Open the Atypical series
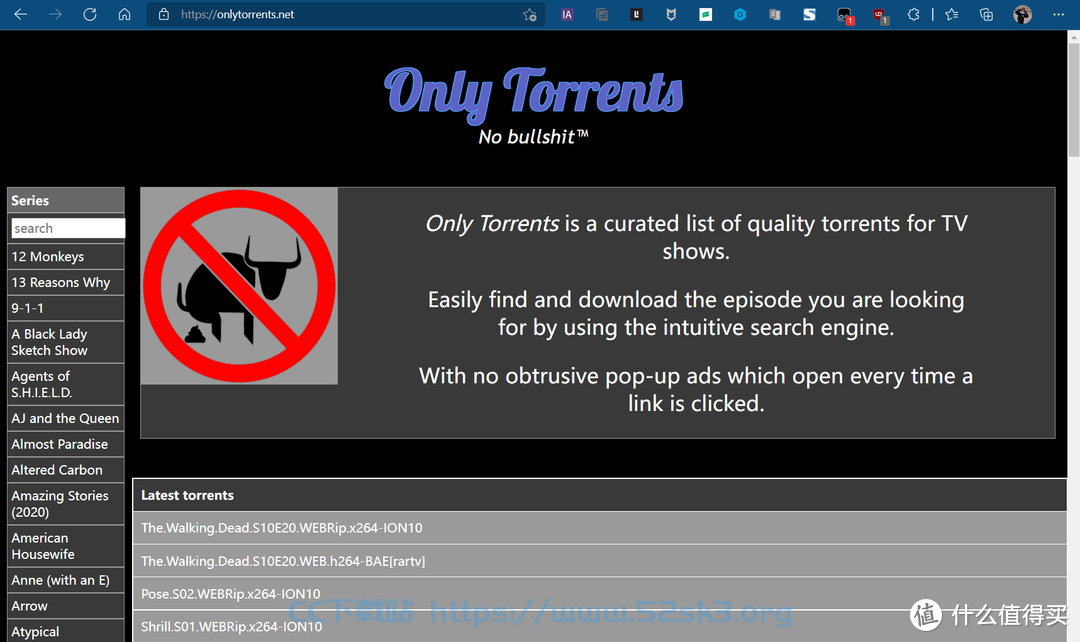The width and height of the screenshot is (1080, 642). (x=65, y=631)
